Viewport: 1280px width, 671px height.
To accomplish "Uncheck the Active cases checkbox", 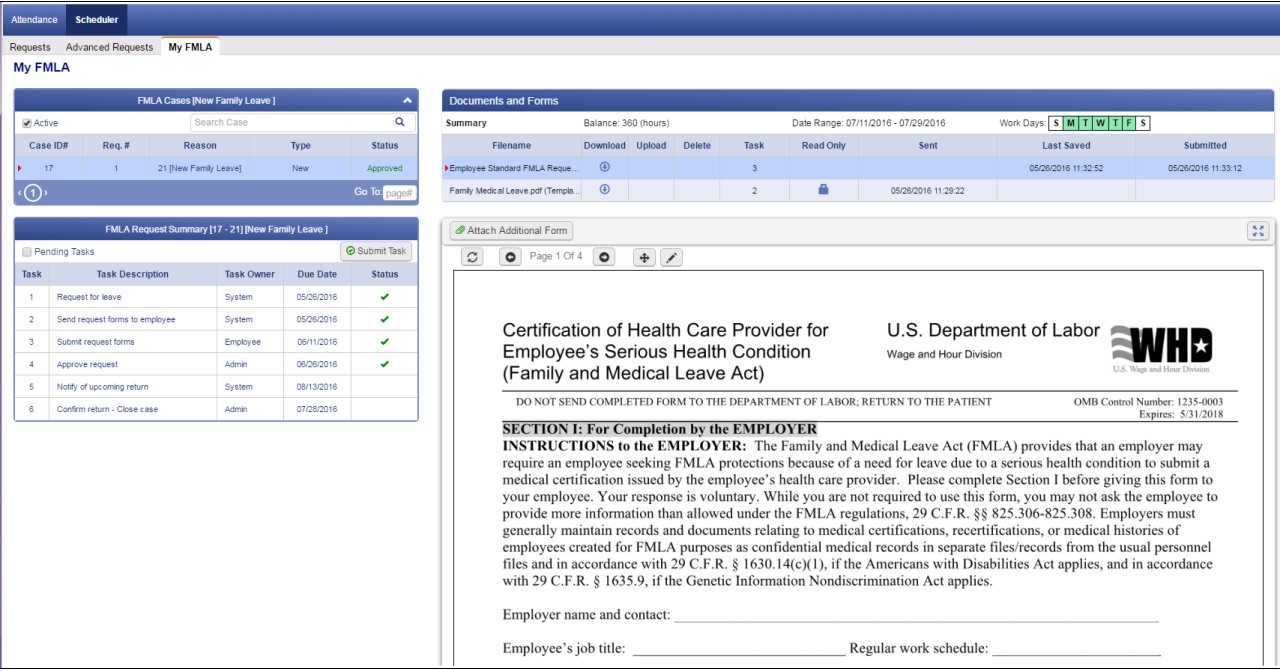I will click(27, 123).
